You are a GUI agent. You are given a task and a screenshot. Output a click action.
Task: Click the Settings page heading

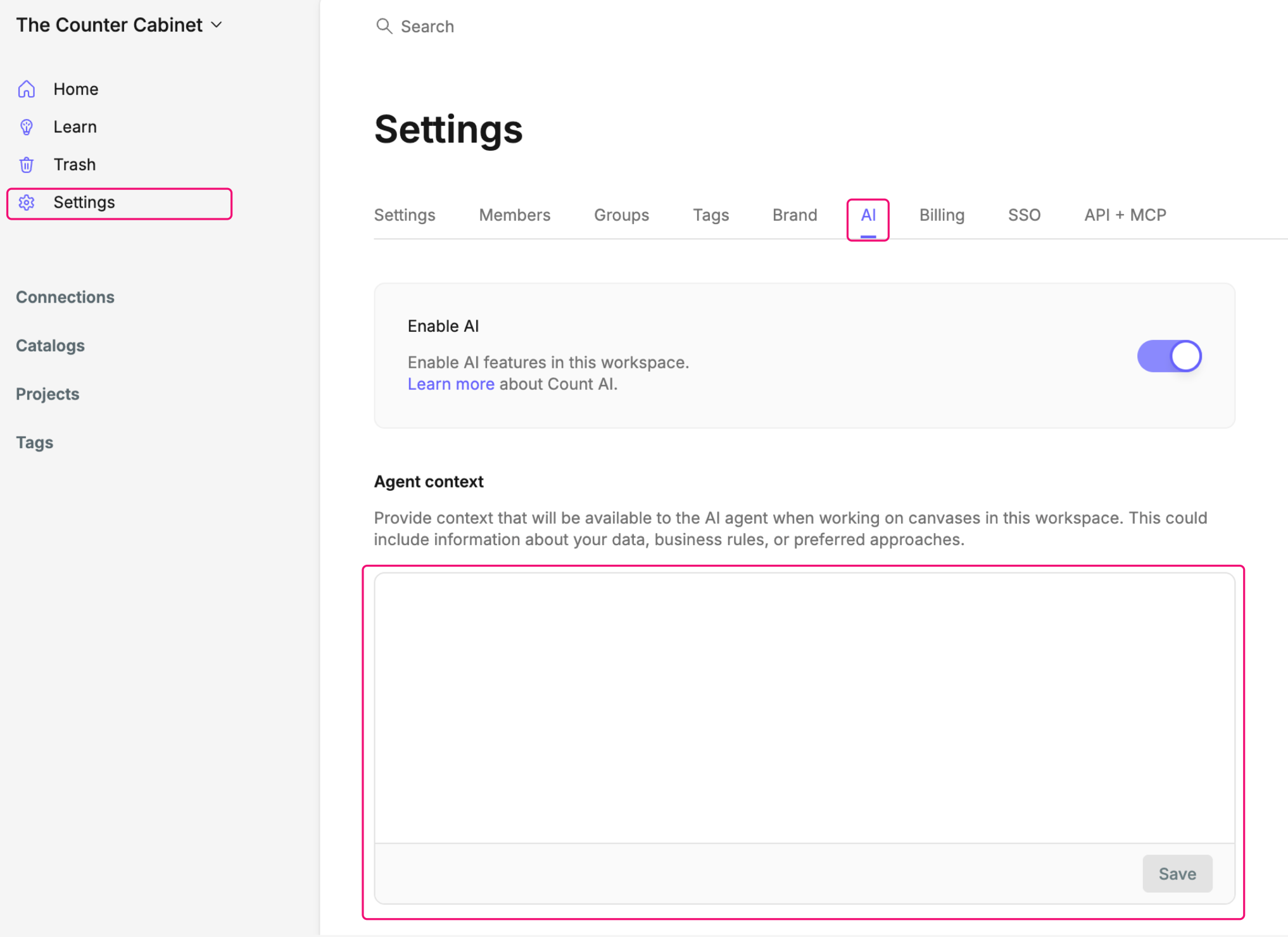click(x=448, y=130)
